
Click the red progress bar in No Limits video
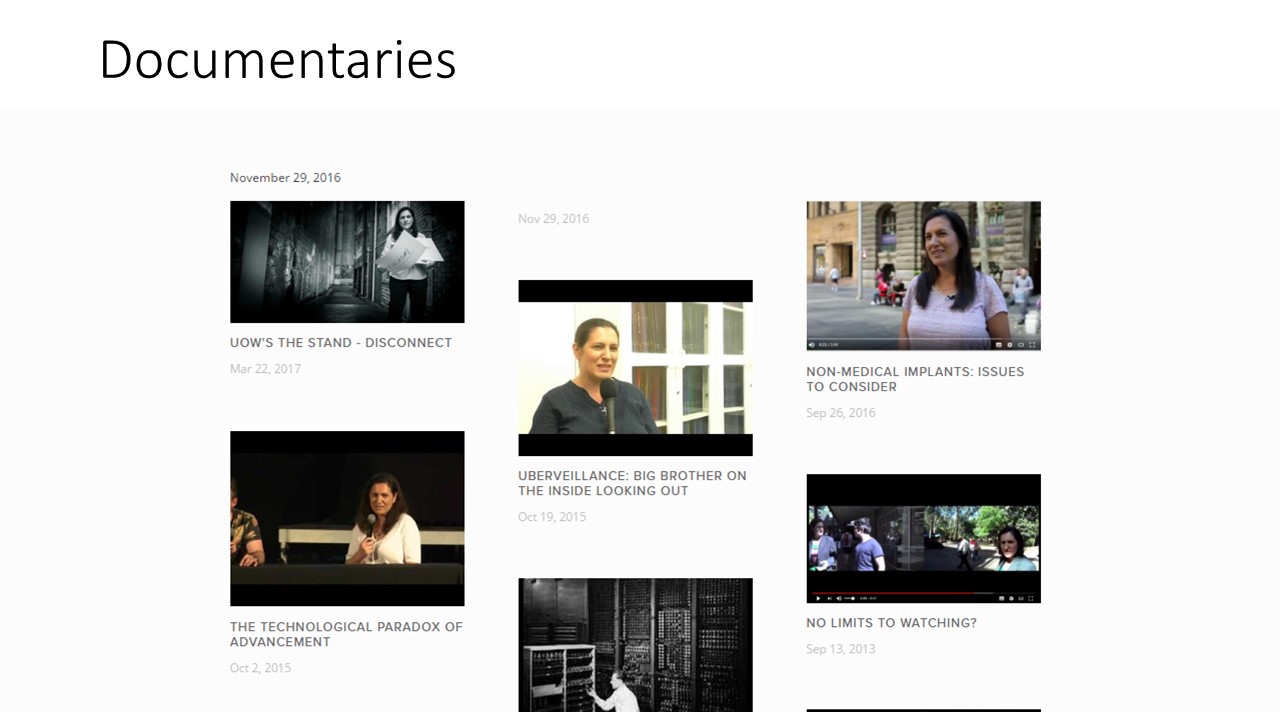(x=892, y=593)
